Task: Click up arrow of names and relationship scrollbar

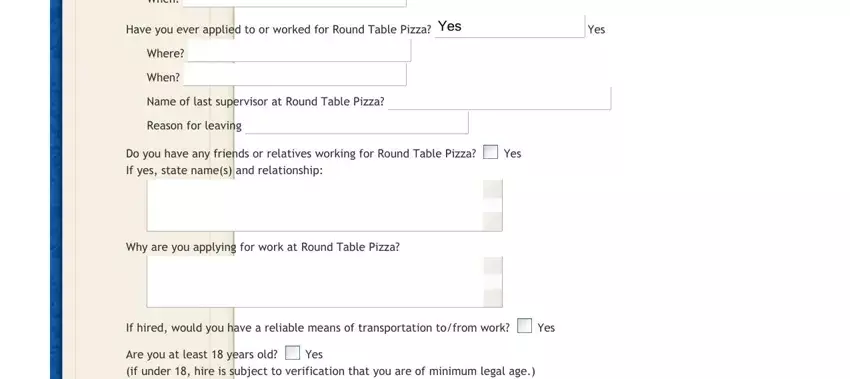Action: (493, 189)
